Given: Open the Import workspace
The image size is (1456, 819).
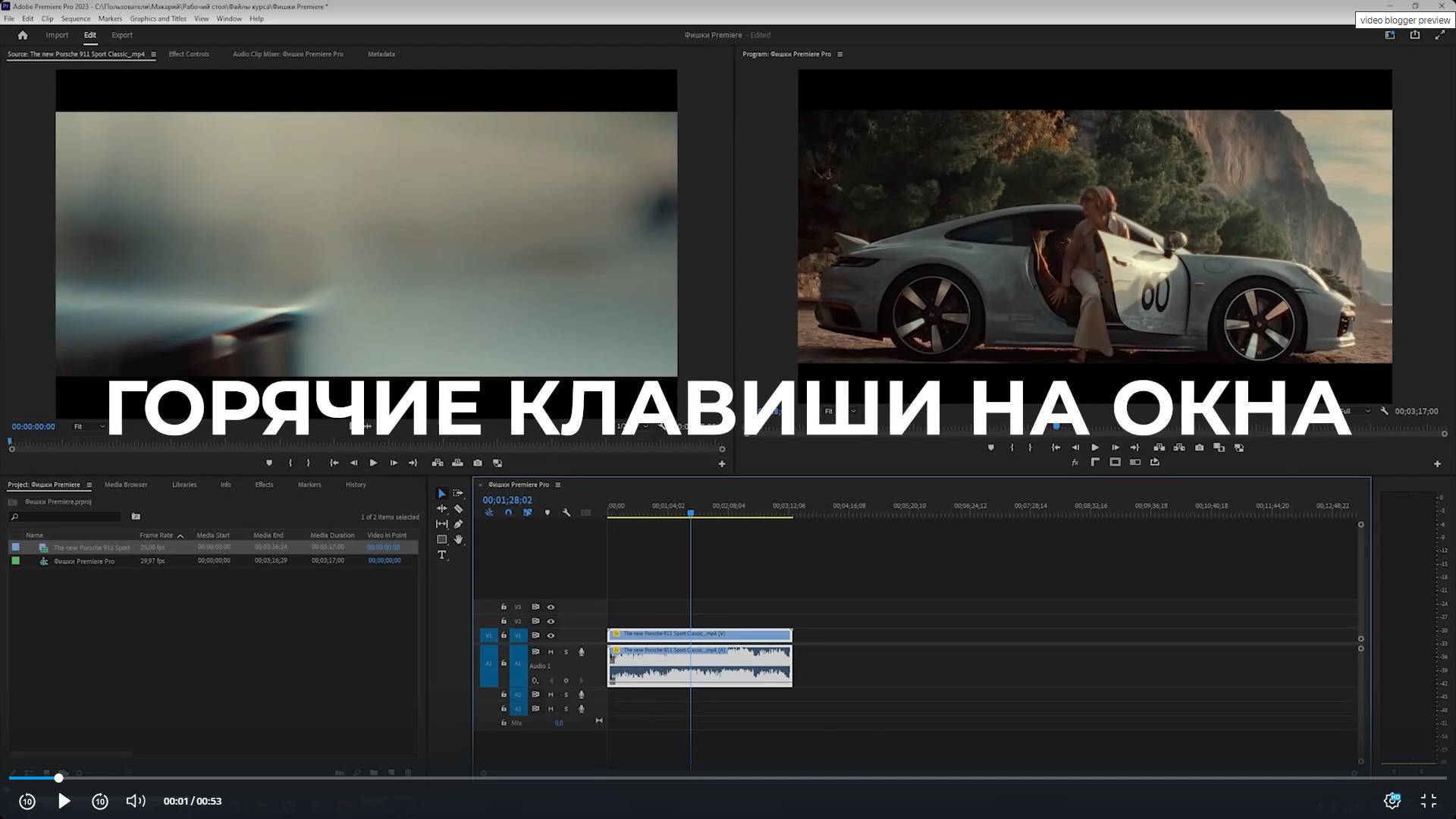Looking at the screenshot, I should coord(57,35).
